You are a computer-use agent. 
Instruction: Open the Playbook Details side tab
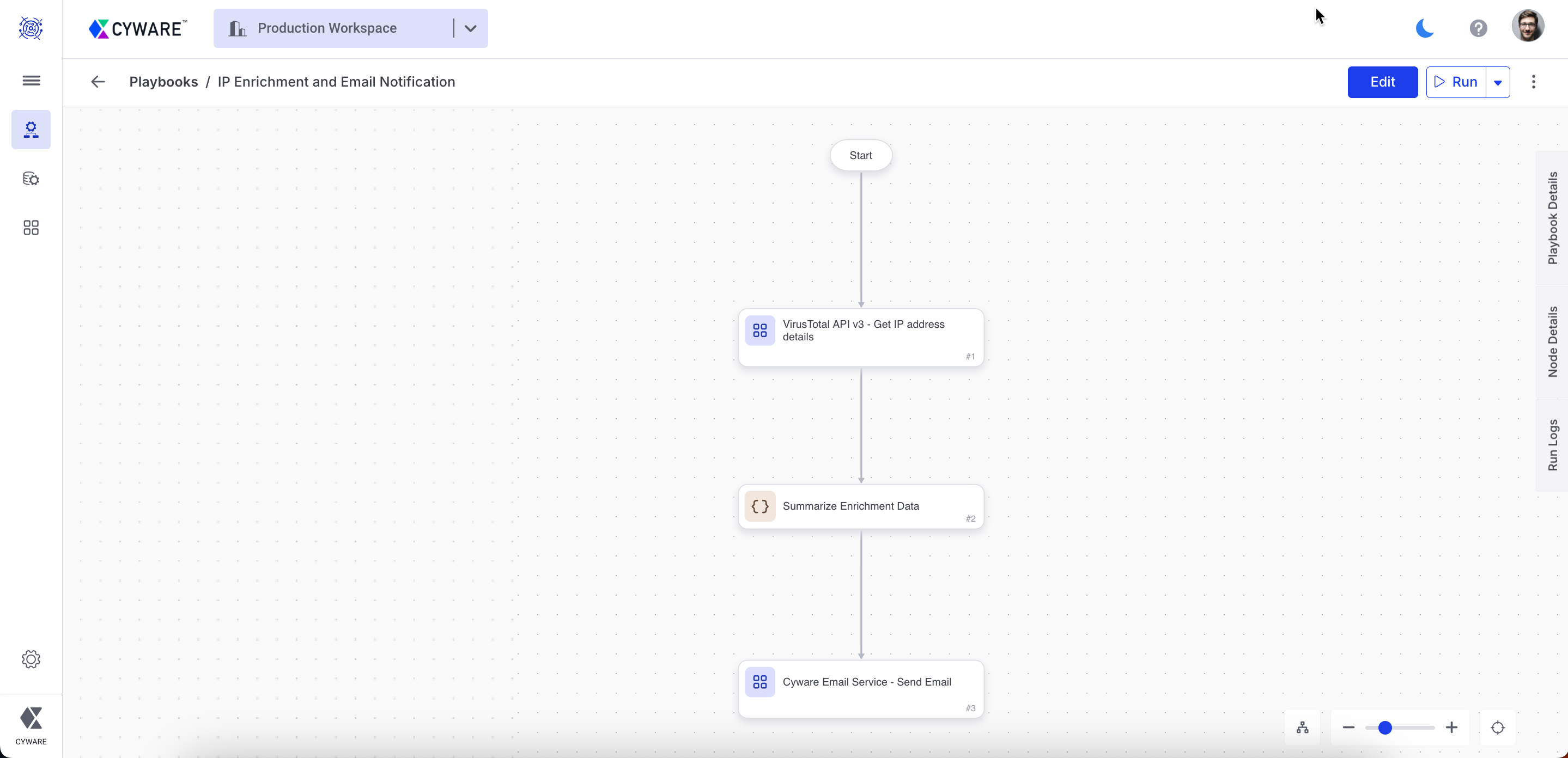click(1552, 218)
